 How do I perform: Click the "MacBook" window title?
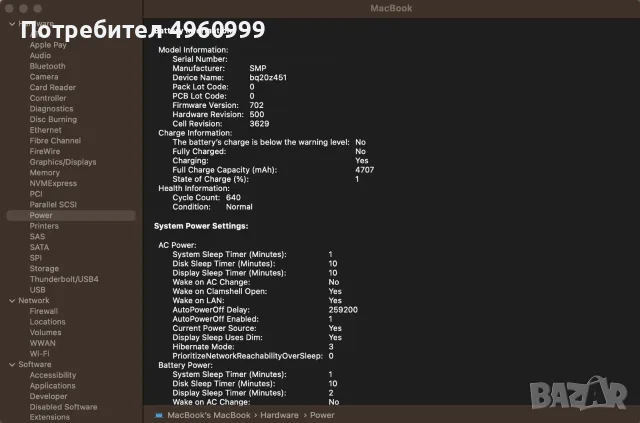391,8
